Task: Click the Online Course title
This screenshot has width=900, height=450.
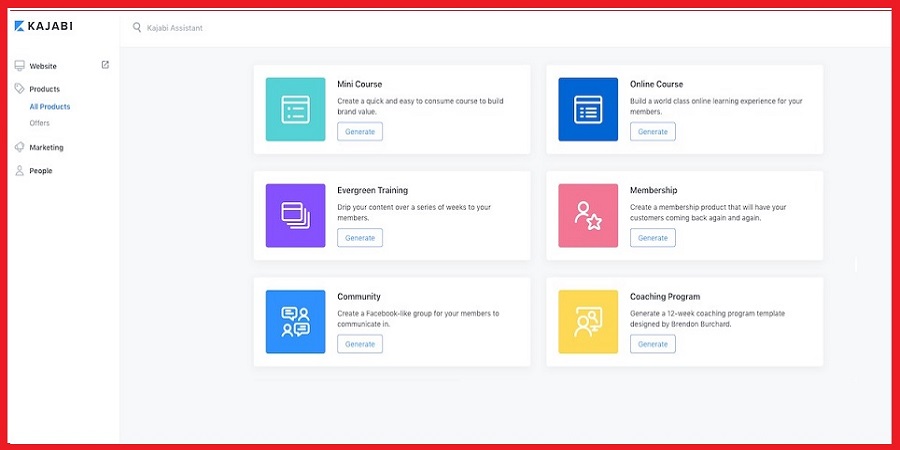Action: coord(657,84)
